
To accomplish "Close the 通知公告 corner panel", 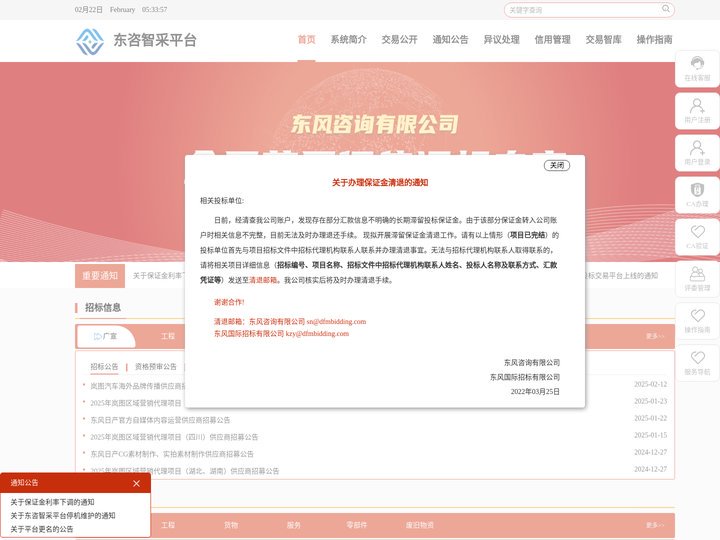I will (136, 483).
